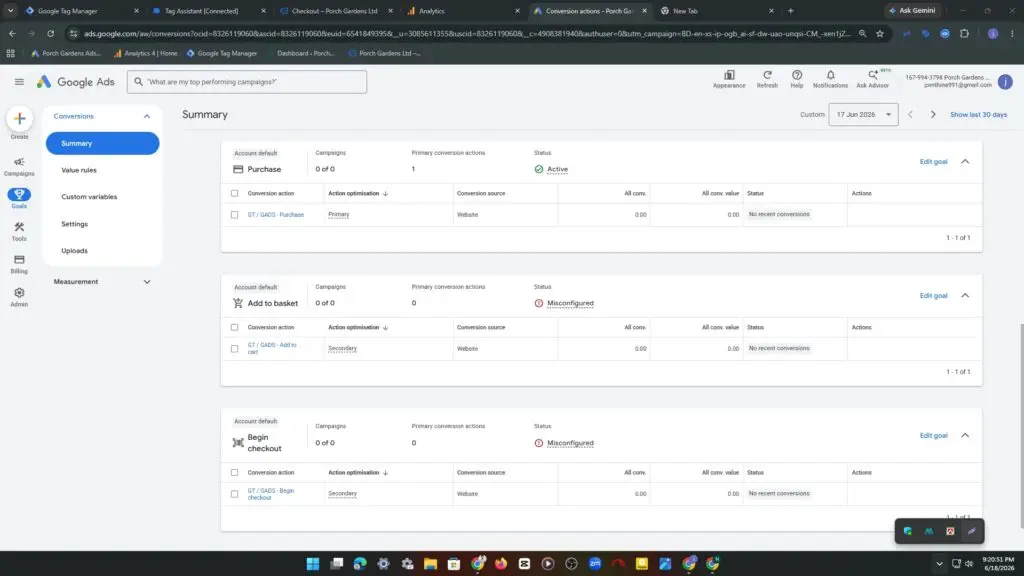Open the 17 Jun 2026 date dropdown
Screen dimensions: 1024x576
tap(863, 114)
